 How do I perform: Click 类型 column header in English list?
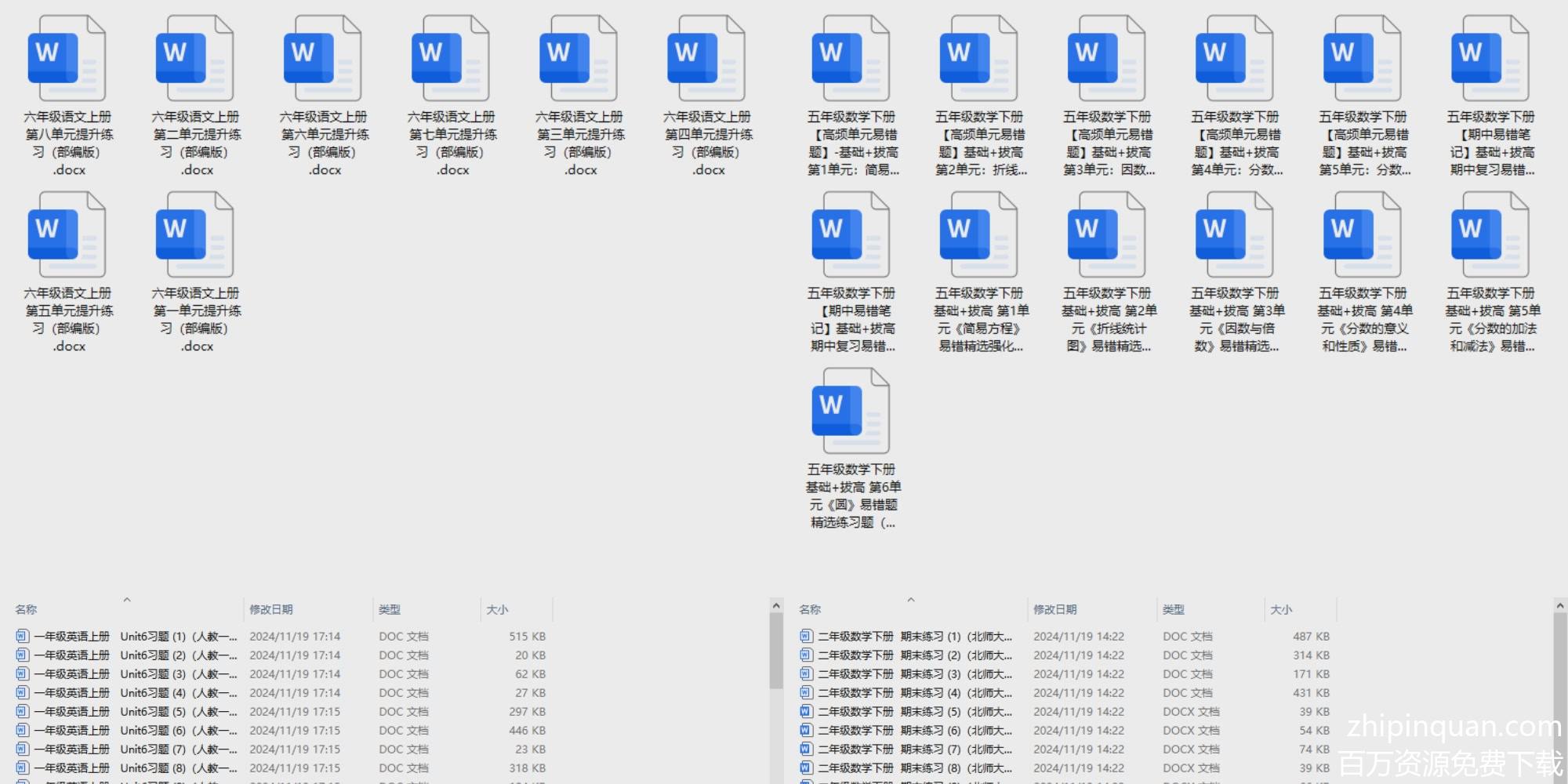point(390,610)
